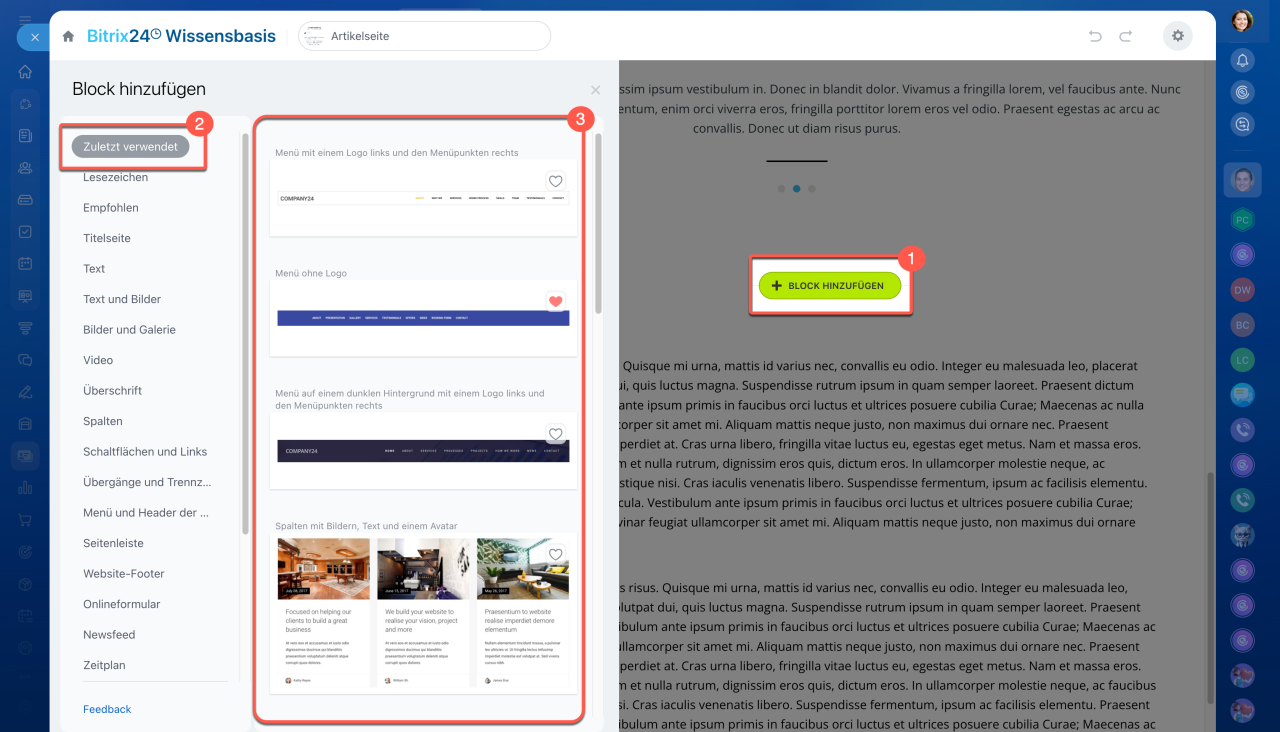
Task: Favorite the dark background menu block
Action: [556, 434]
